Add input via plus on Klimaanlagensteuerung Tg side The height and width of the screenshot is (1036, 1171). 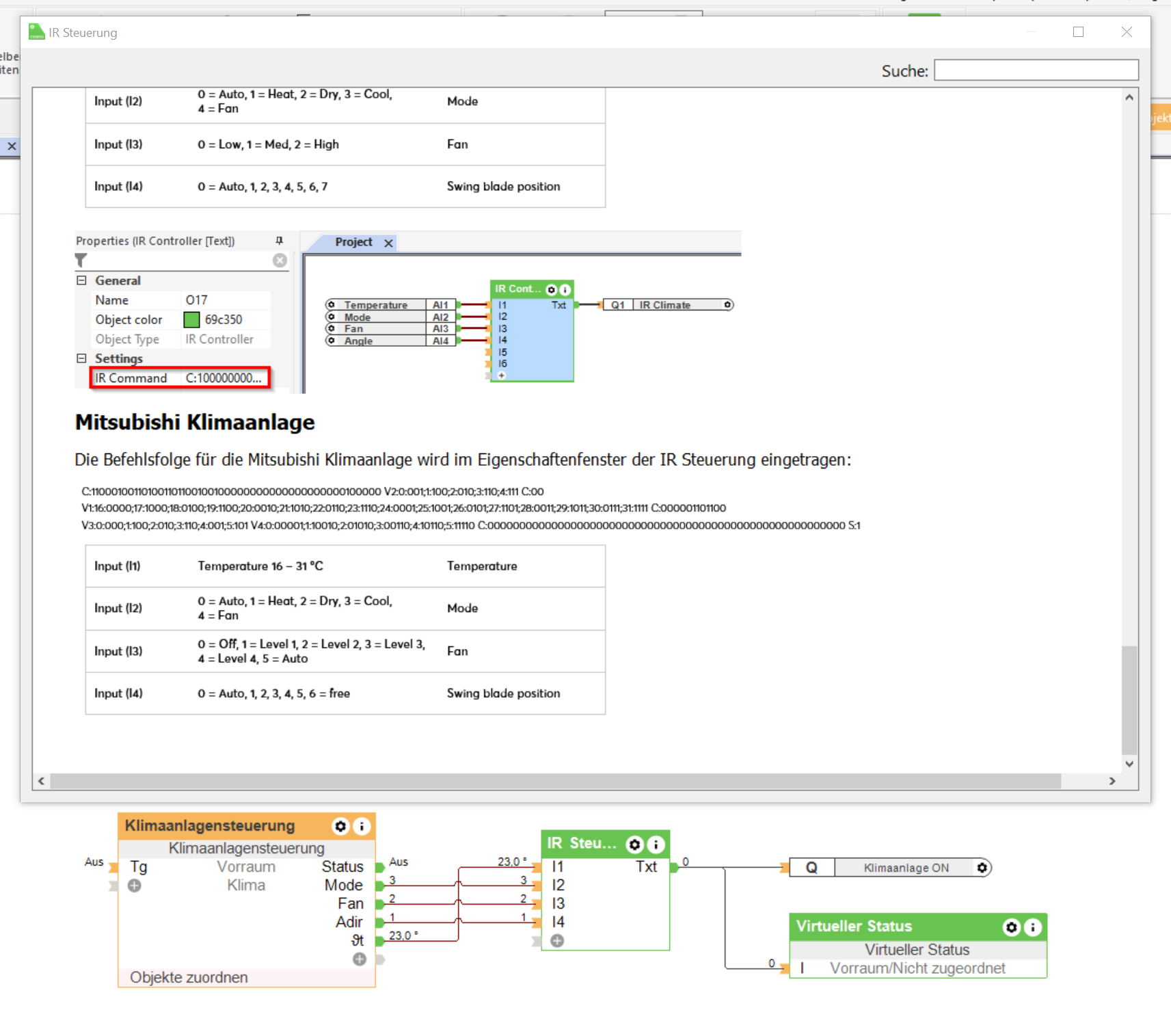135,886
